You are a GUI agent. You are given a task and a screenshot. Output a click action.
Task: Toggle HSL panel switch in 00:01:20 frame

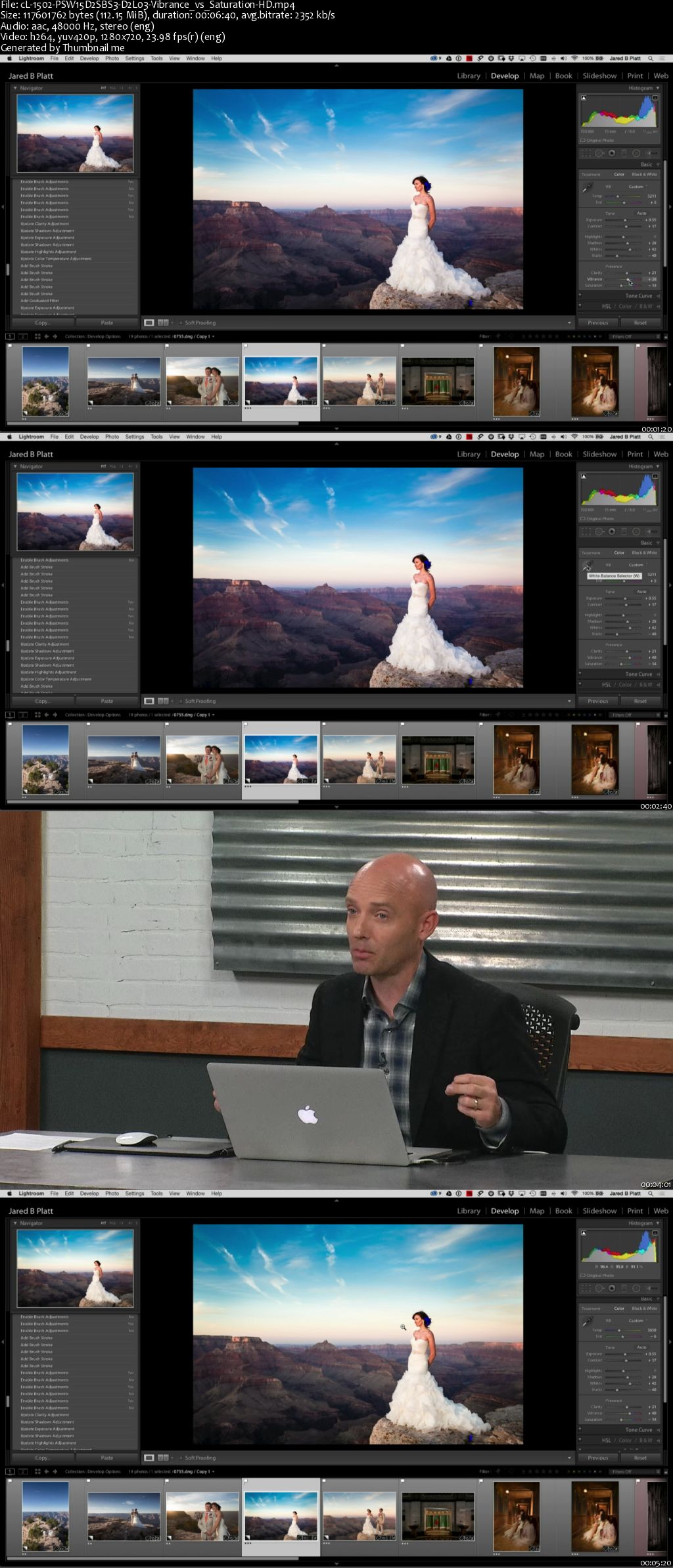[x=580, y=306]
